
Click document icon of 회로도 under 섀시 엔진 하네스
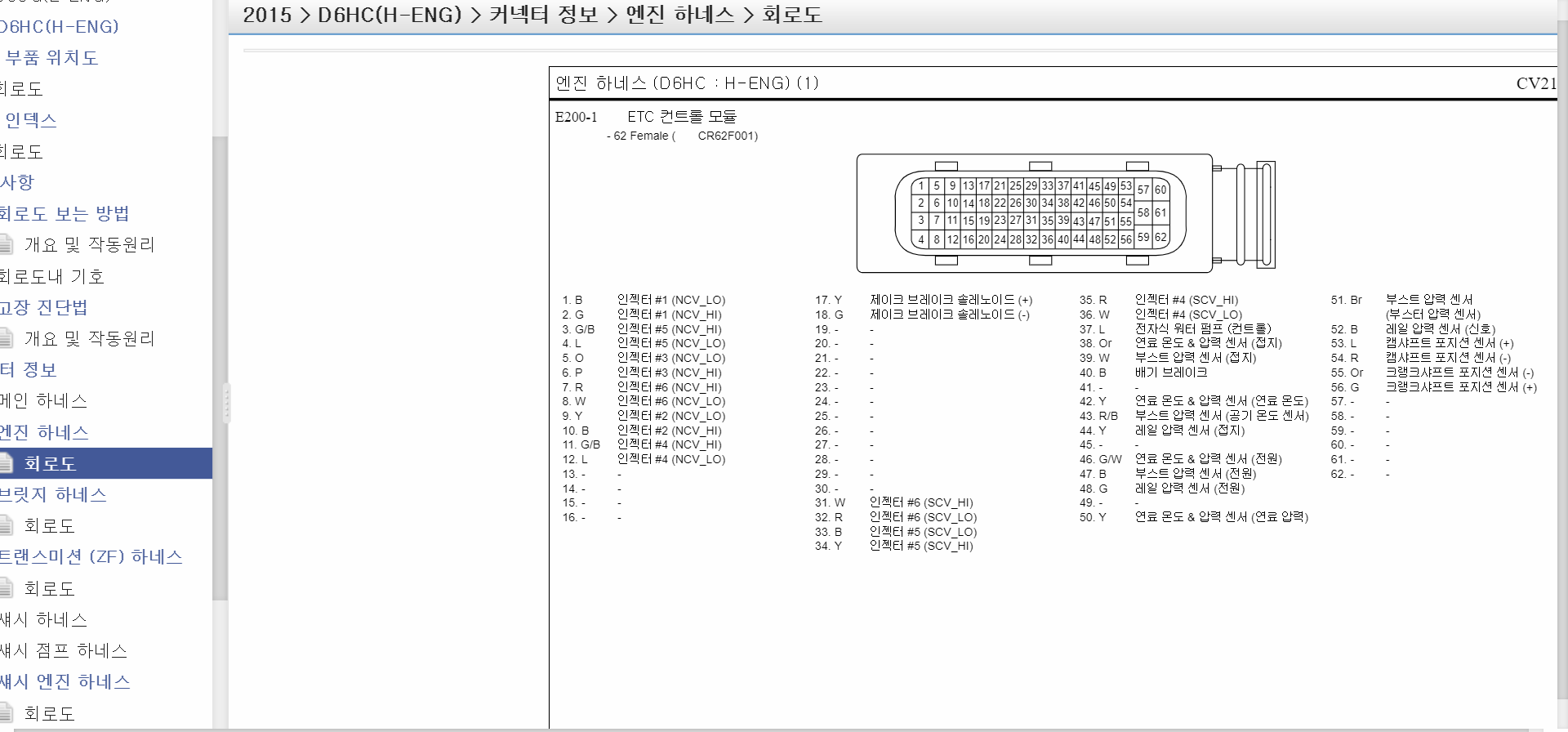click(x=7, y=714)
